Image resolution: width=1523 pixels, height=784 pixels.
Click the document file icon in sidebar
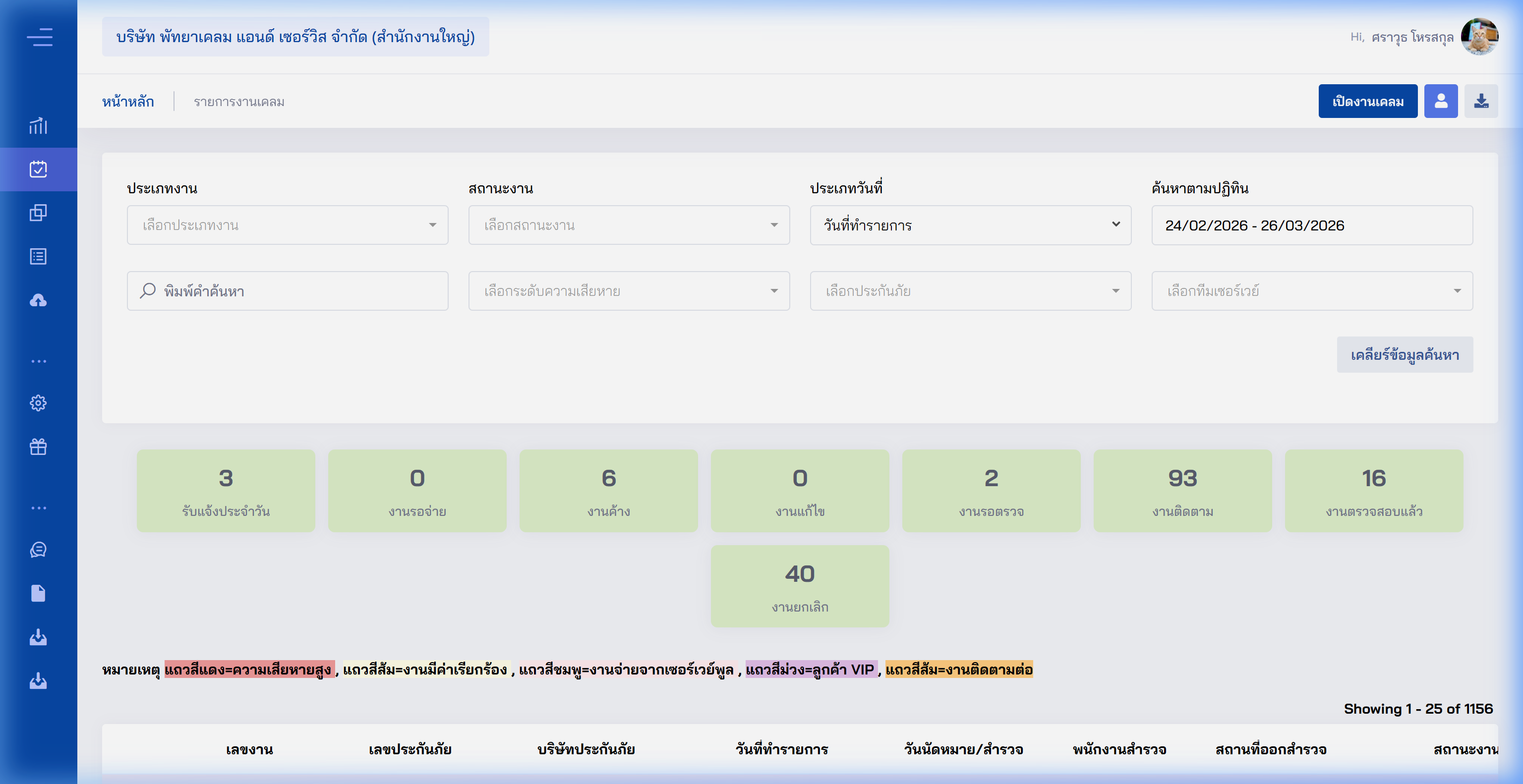(38, 593)
